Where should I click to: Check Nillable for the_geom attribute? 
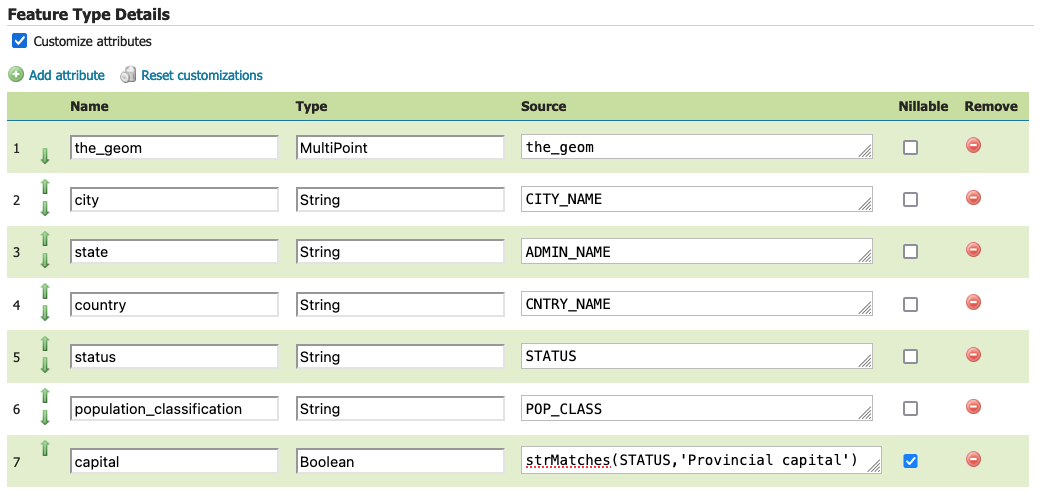point(910,147)
